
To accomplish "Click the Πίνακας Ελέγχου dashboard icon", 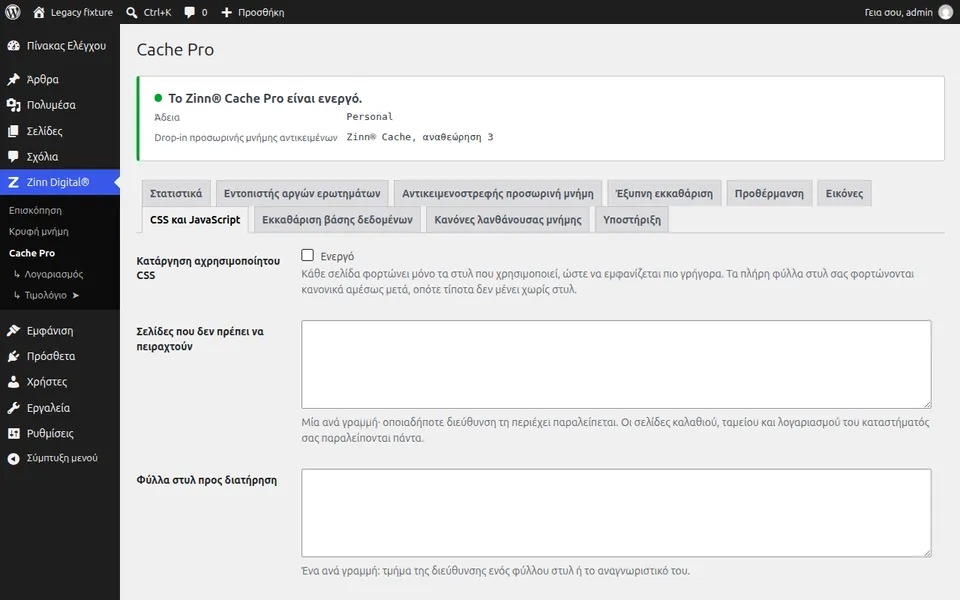I will point(13,46).
